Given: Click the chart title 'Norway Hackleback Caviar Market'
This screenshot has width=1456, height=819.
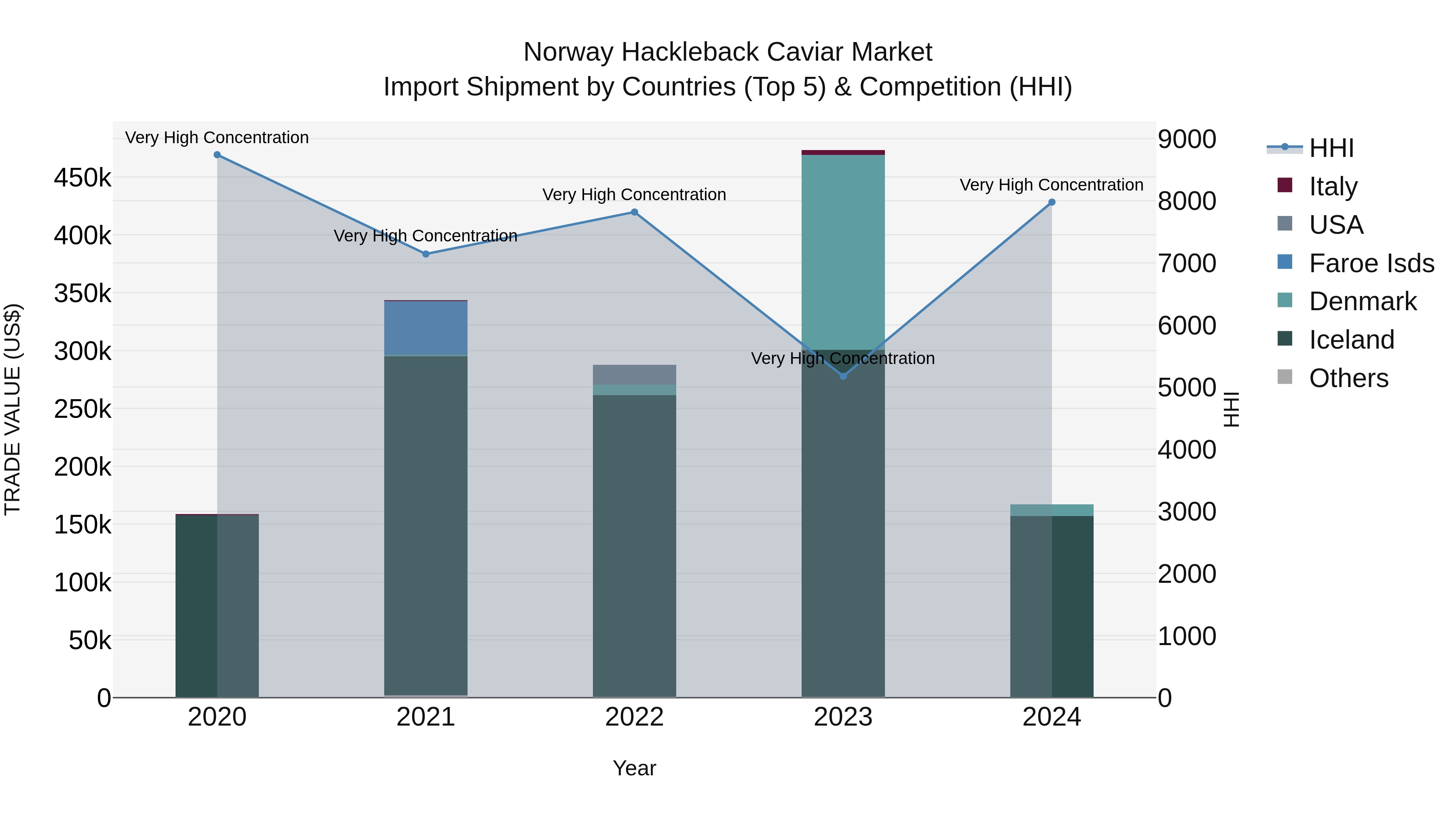Looking at the screenshot, I should (x=728, y=52).
